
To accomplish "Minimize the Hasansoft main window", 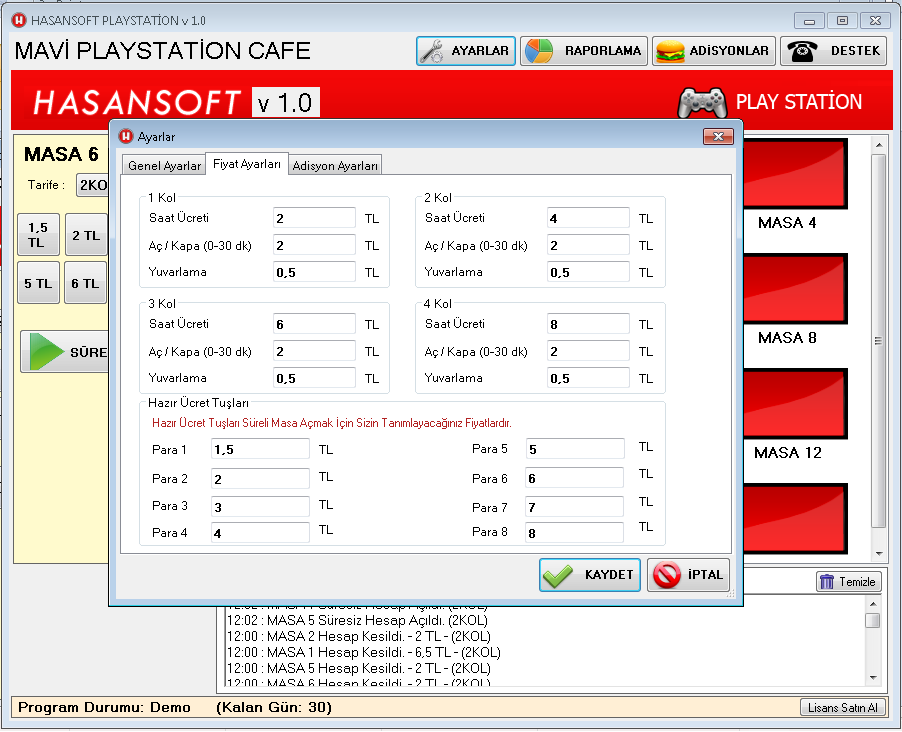I will point(809,21).
